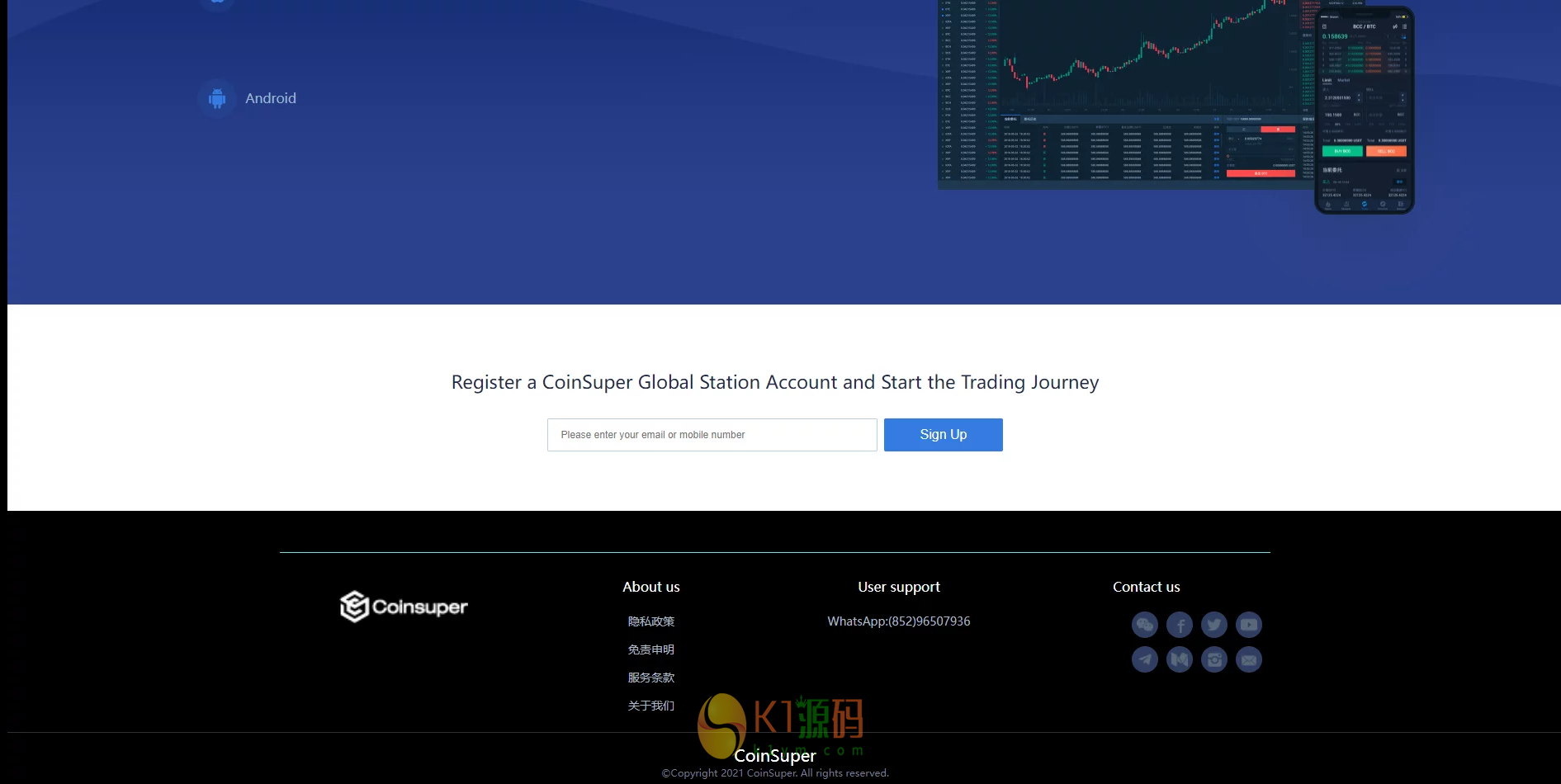The height and width of the screenshot is (784, 1561).
Task: Open the 隐私政策 link
Action: coord(651,621)
